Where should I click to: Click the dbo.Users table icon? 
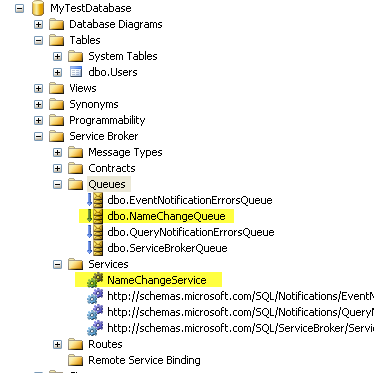76,72
